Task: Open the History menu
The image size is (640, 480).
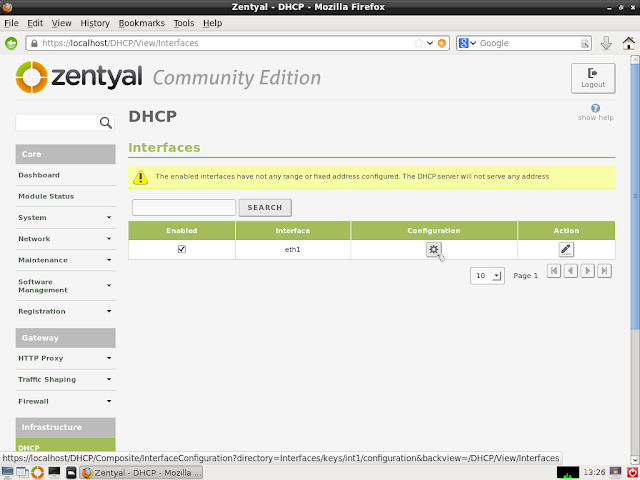Action: point(95,23)
